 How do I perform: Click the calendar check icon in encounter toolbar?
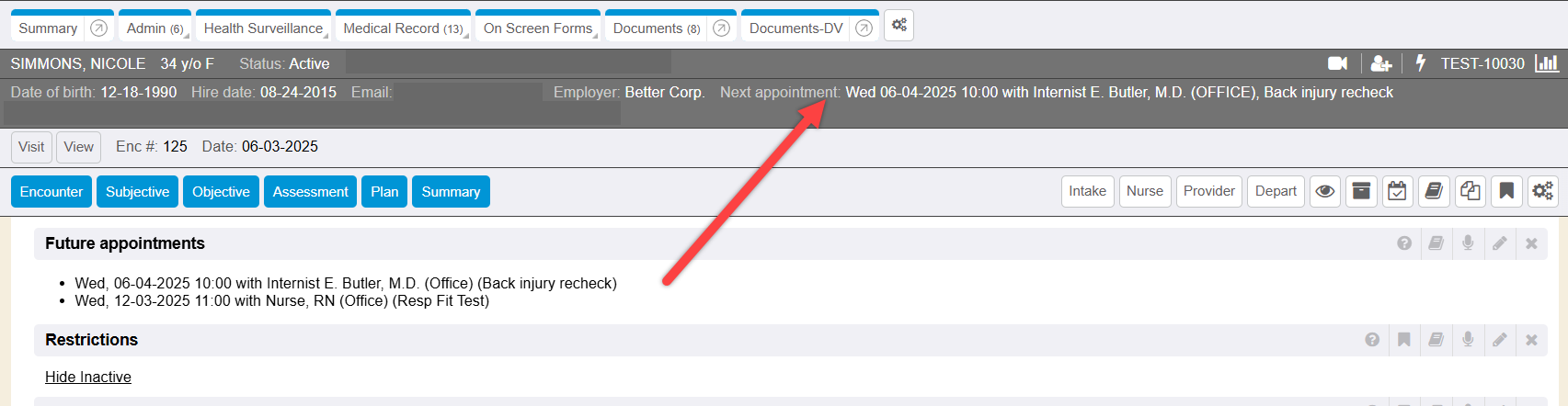coord(1397,191)
